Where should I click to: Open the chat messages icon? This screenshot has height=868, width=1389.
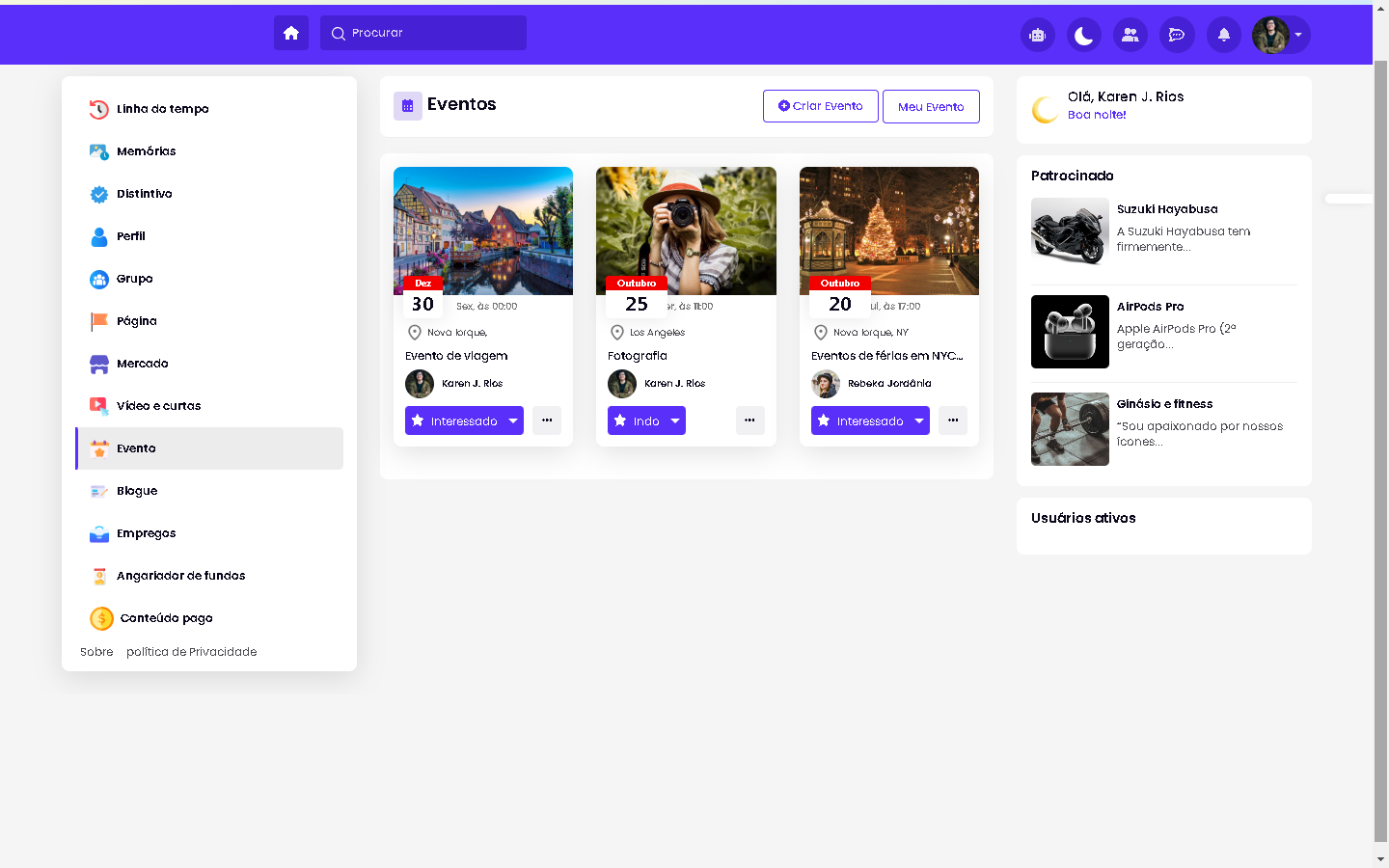tap(1176, 35)
